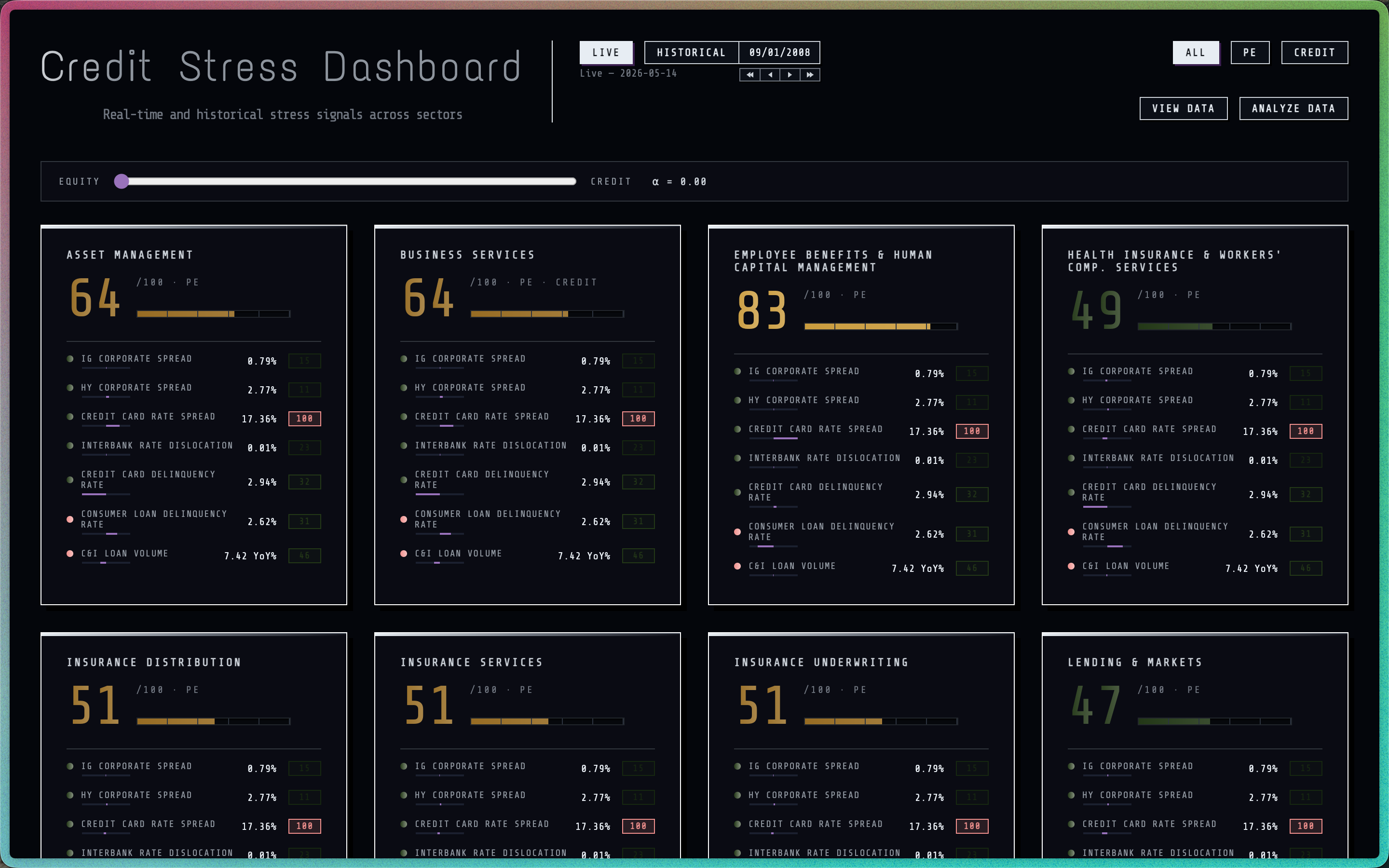Viewport: 1389px width, 868px height.
Task: Filter sectors by PE
Action: click(x=1250, y=52)
